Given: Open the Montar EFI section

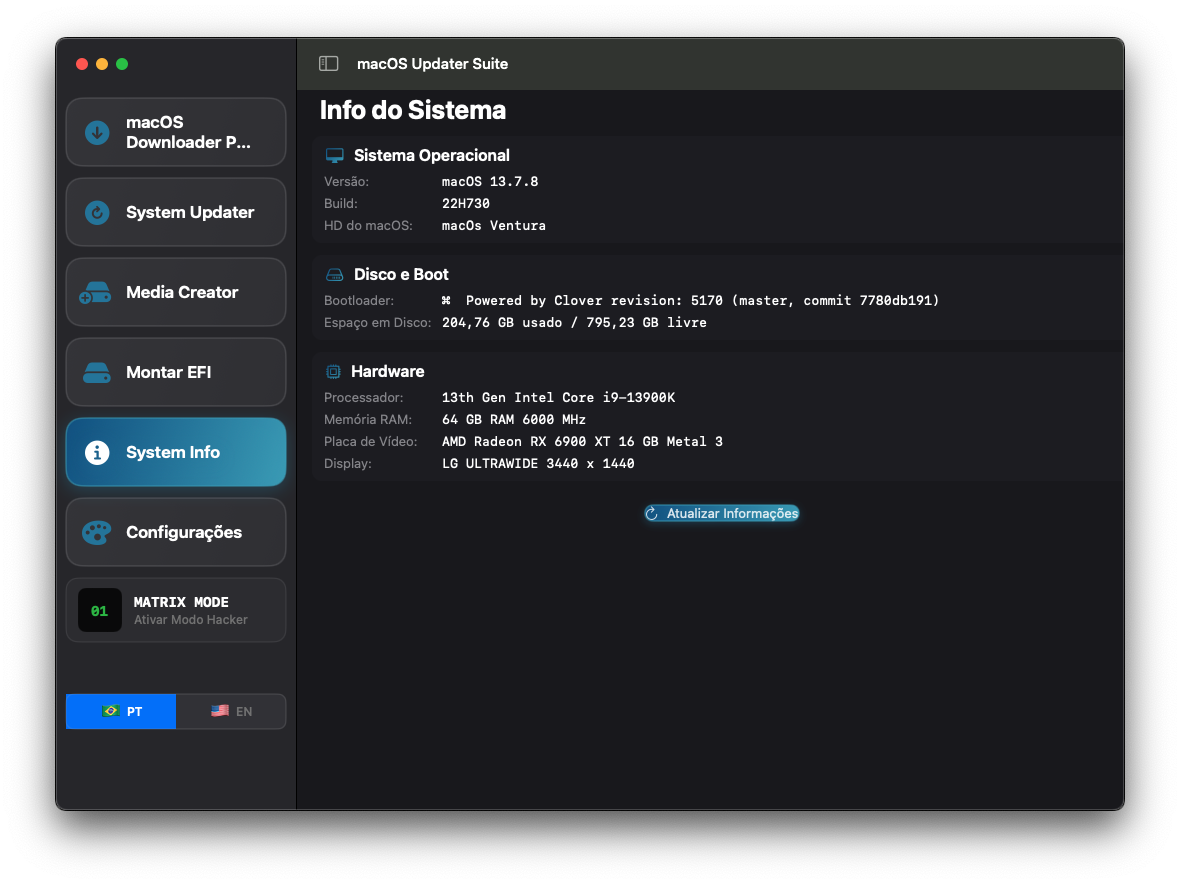Looking at the screenshot, I should click(168, 372).
